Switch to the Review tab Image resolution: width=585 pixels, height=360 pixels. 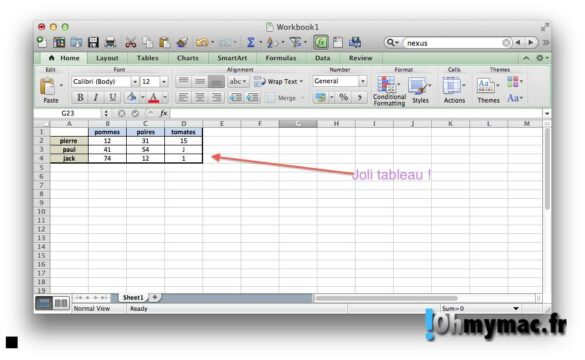[360, 58]
